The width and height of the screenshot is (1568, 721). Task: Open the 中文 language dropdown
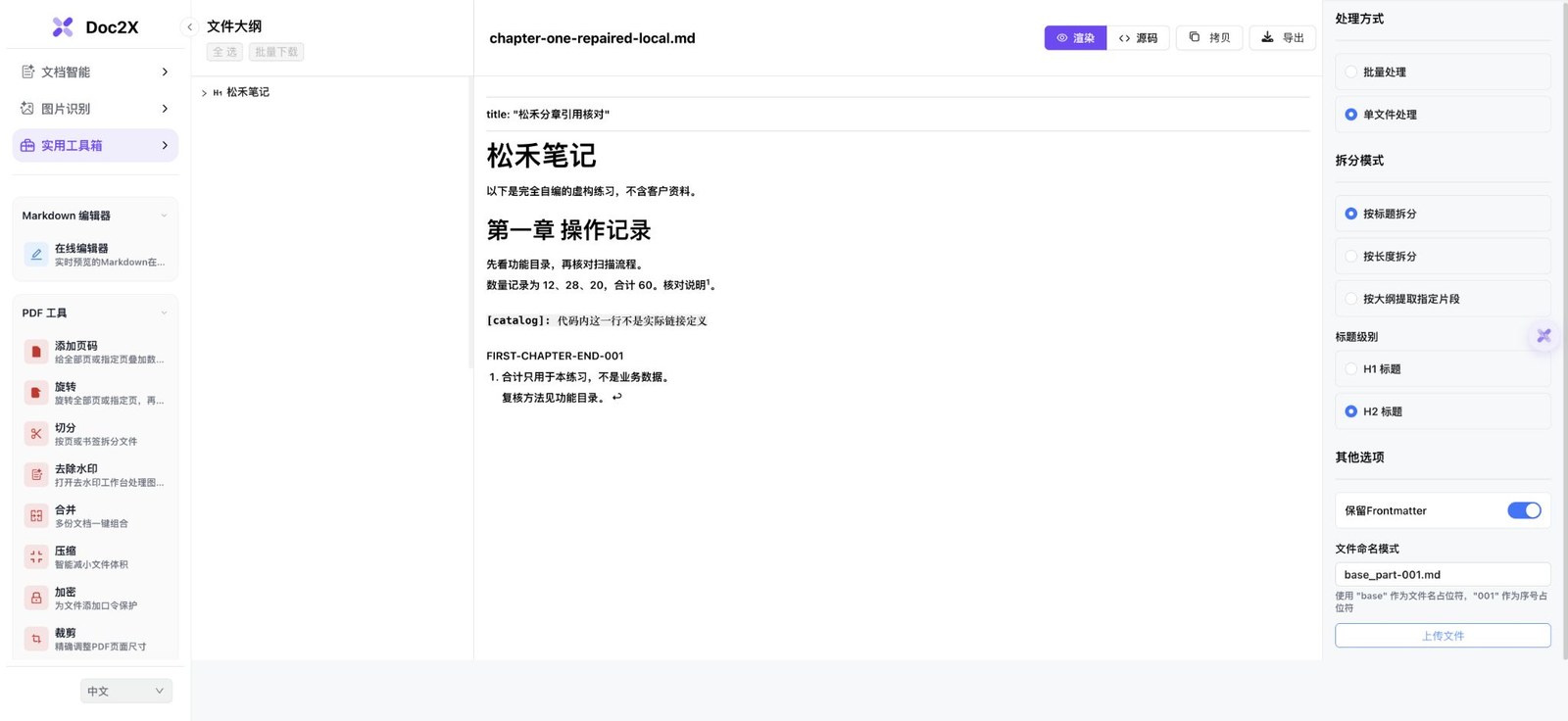[126, 692]
